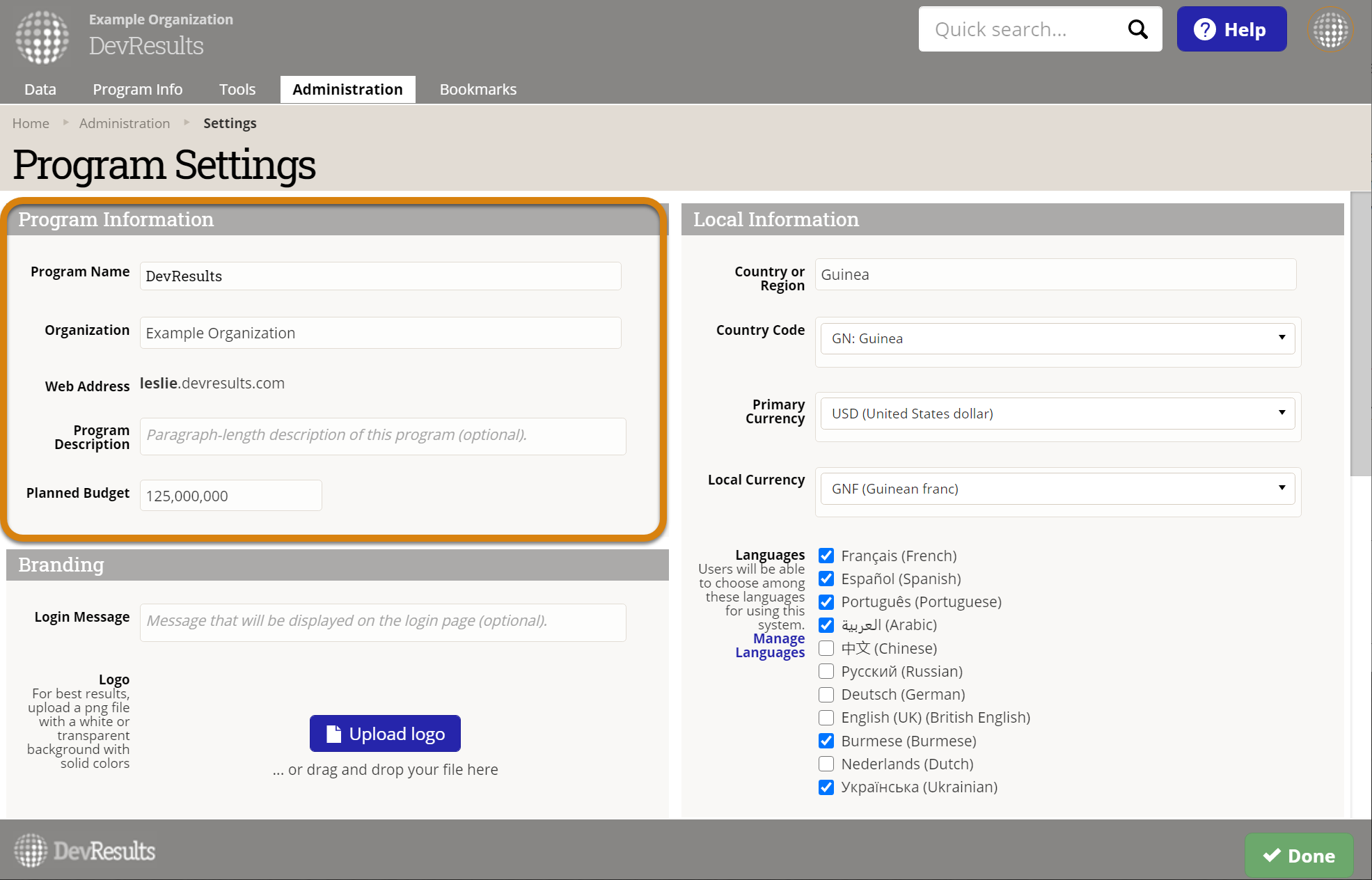Go to Administration breadcrumb link
Screen dimensions: 1372x880
tap(124, 123)
